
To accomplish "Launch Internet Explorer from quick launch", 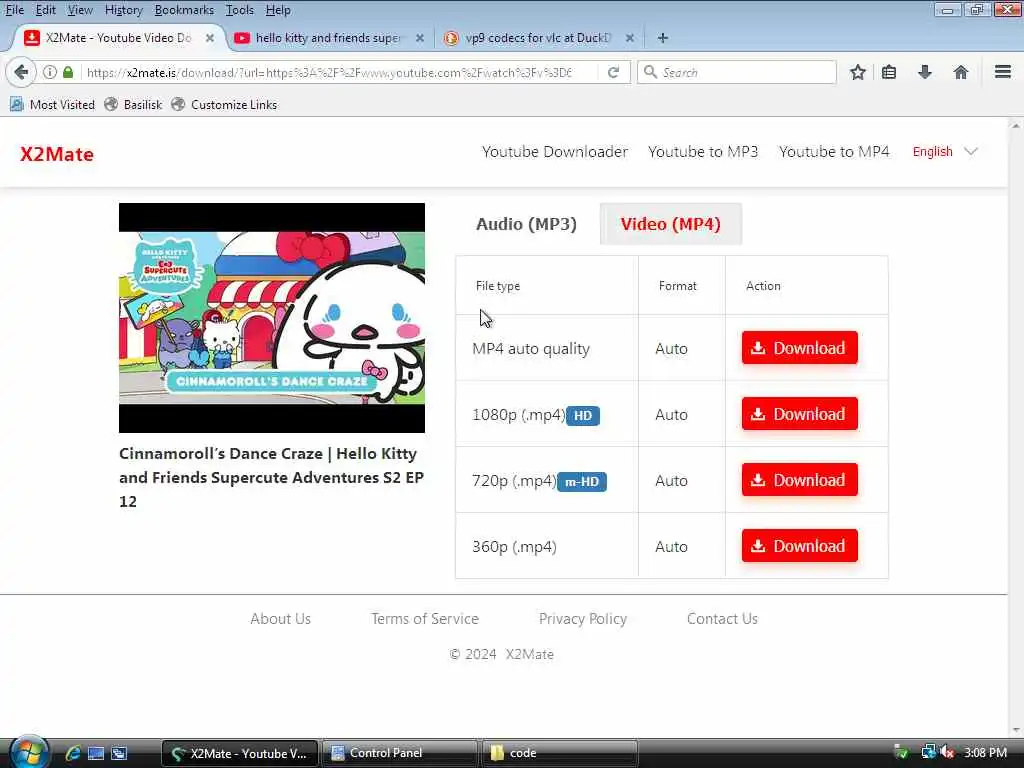I will click(x=72, y=753).
